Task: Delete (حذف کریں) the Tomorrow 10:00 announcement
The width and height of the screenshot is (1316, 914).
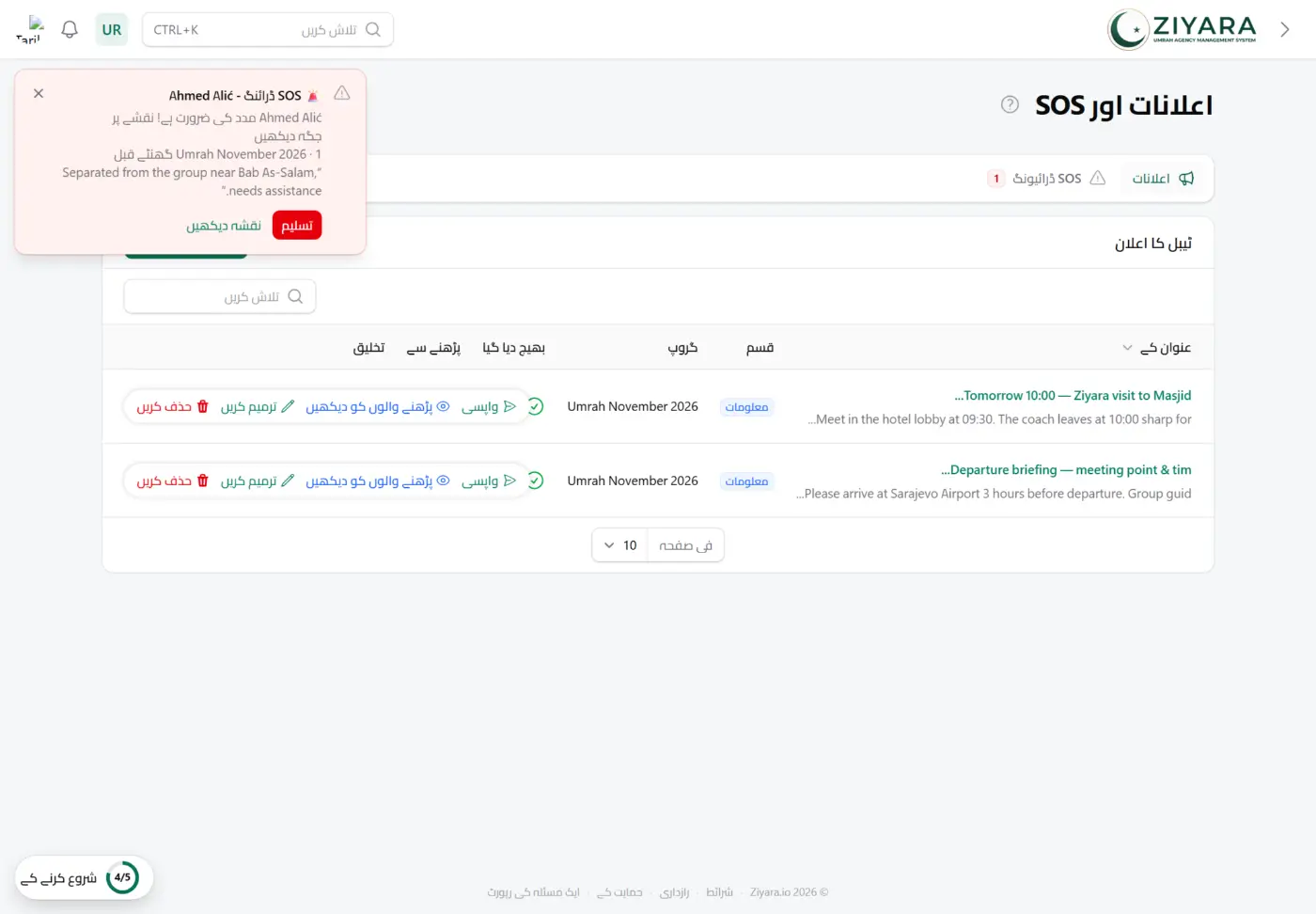Action: [173, 407]
